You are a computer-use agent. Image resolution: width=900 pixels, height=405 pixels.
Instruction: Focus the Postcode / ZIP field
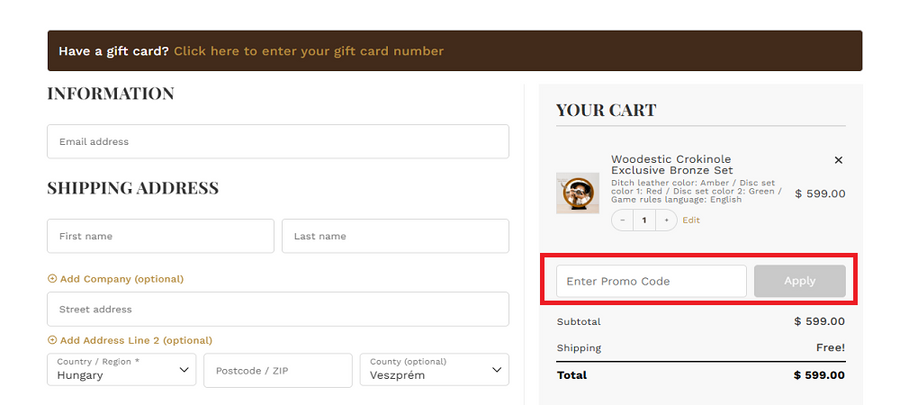click(277, 370)
